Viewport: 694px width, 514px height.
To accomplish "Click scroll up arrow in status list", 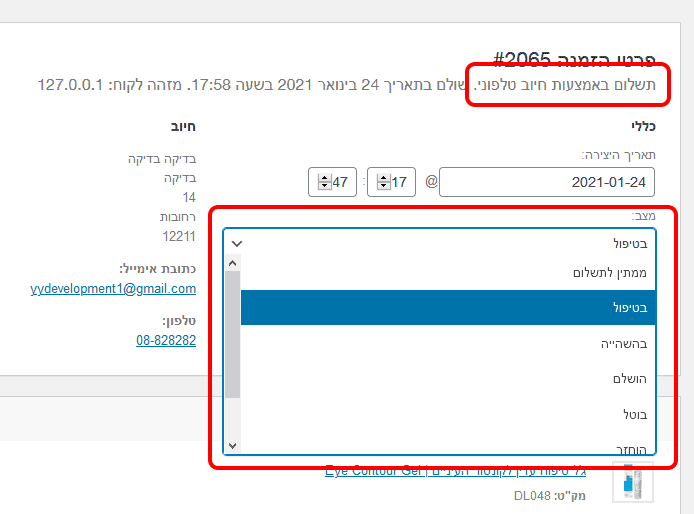I will tap(233, 263).
